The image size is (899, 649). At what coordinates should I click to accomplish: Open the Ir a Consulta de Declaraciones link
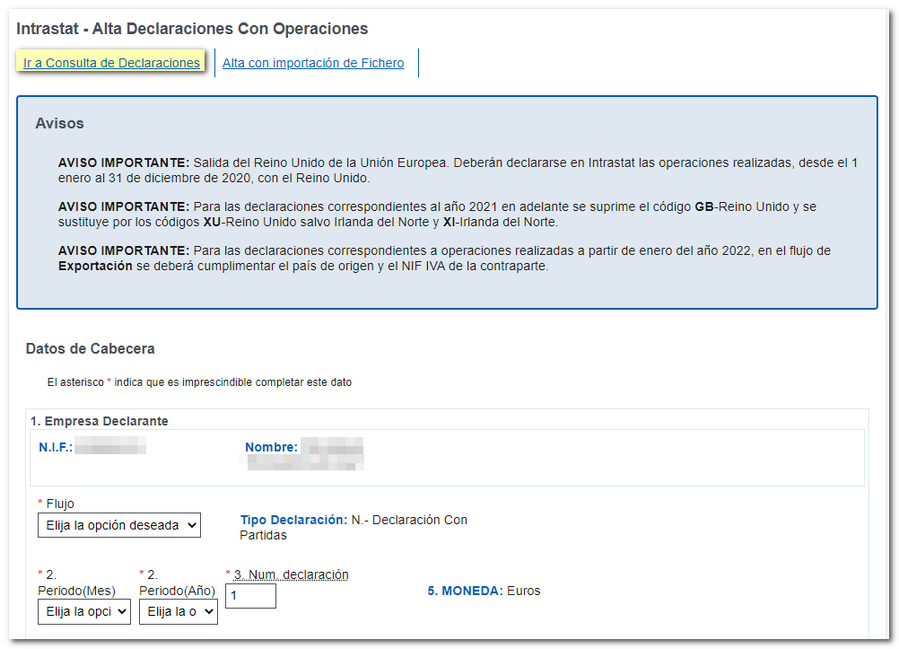(111, 63)
